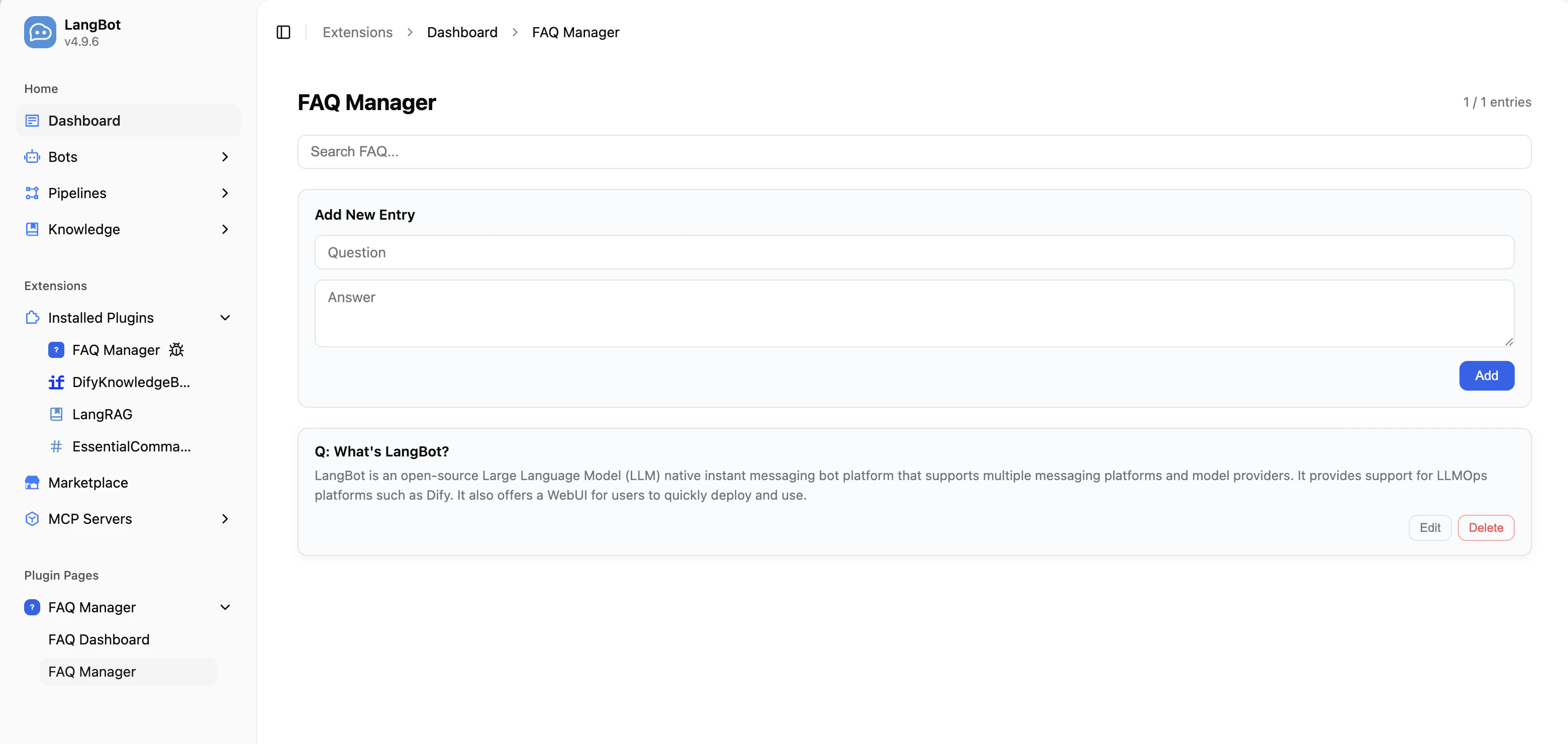Screen dimensions: 1568x744
Task: Collapse the Installed Plugins list
Action: point(225,318)
